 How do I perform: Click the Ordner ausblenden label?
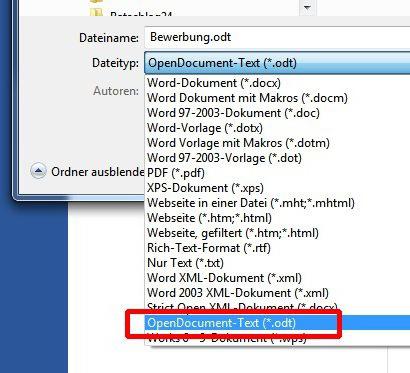98,172
